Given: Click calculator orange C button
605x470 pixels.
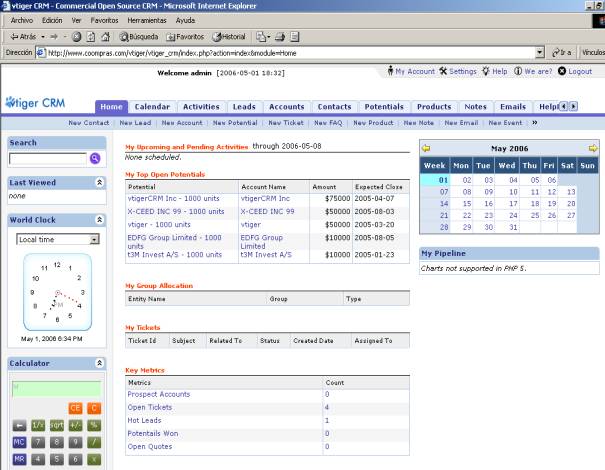Looking at the screenshot, I should (94, 408).
